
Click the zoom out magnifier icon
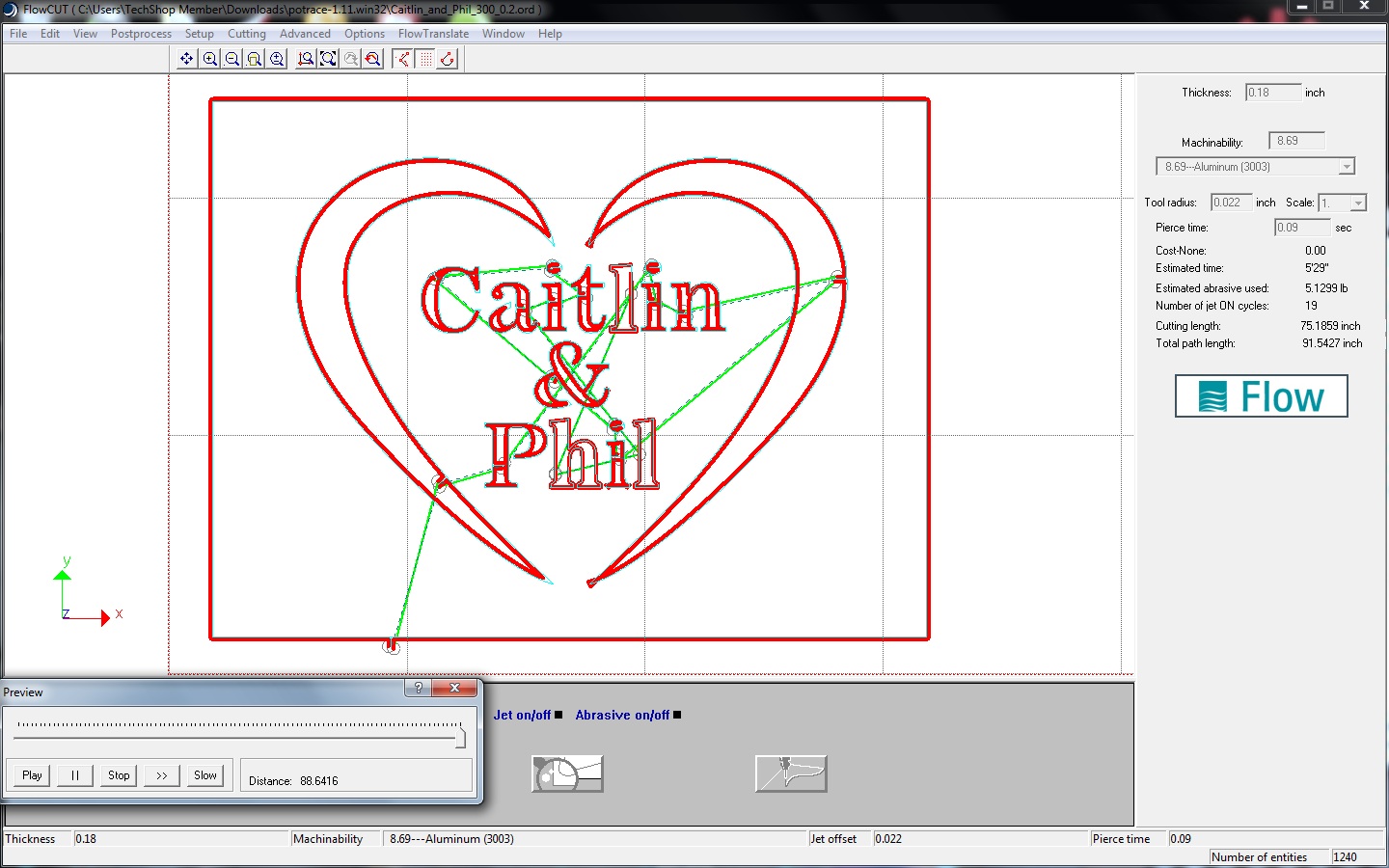click(x=231, y=59)
